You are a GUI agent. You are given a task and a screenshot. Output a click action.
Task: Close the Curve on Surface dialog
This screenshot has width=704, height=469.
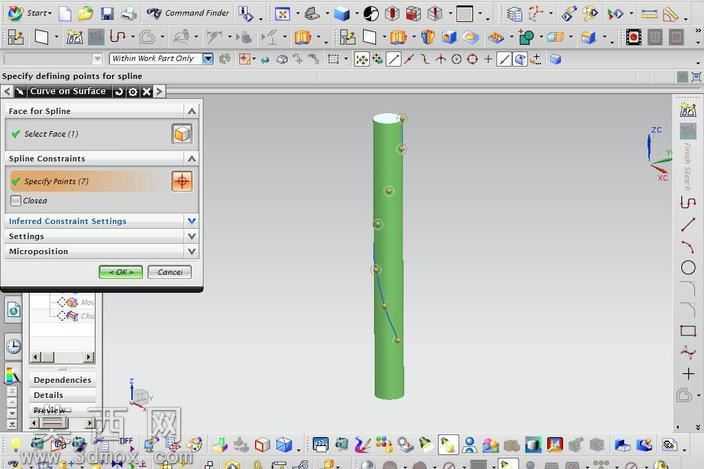[146, 92]
